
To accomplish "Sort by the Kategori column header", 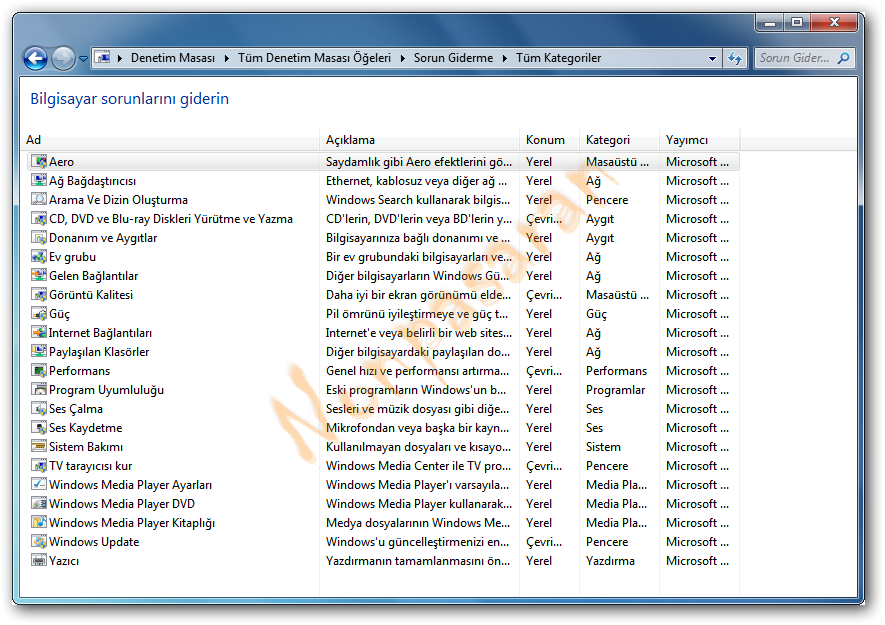I will click(619, 140).
